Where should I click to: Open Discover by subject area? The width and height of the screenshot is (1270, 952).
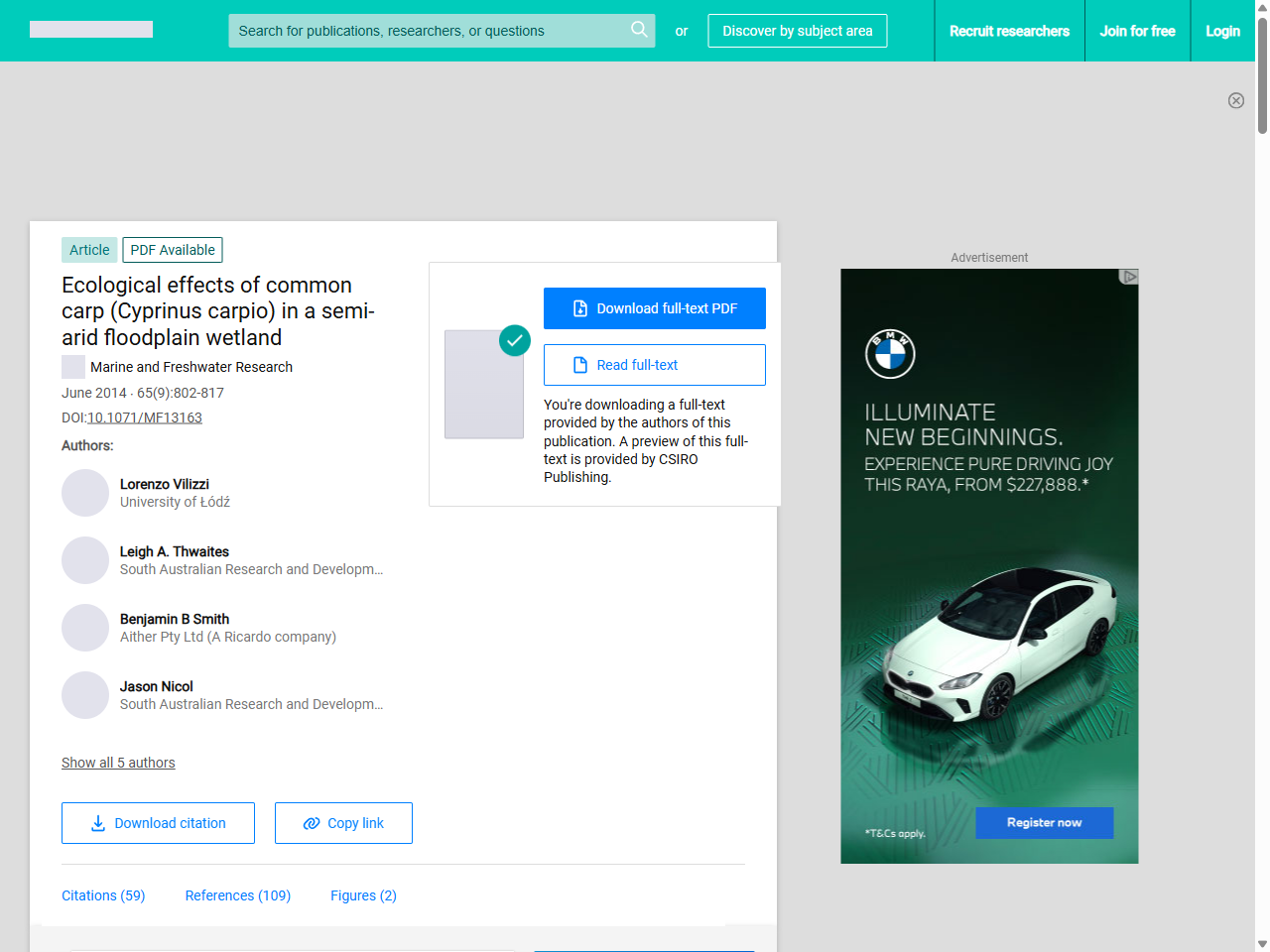(x=797, y=31)
